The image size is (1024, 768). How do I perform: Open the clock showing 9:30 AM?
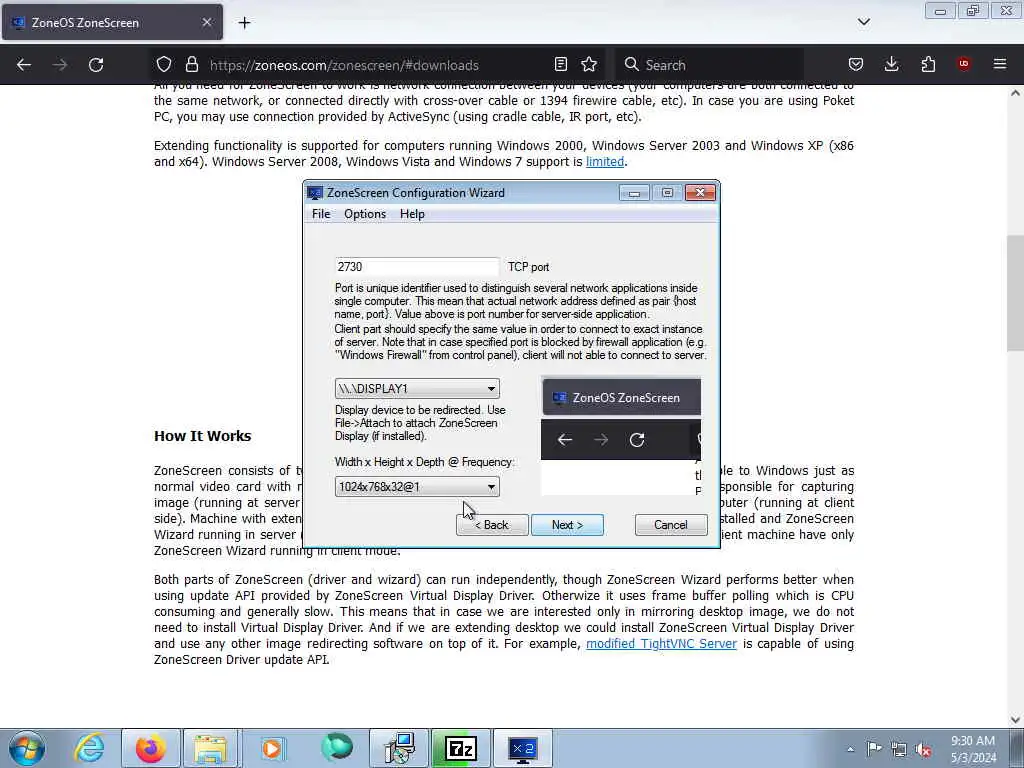point(973,749)
